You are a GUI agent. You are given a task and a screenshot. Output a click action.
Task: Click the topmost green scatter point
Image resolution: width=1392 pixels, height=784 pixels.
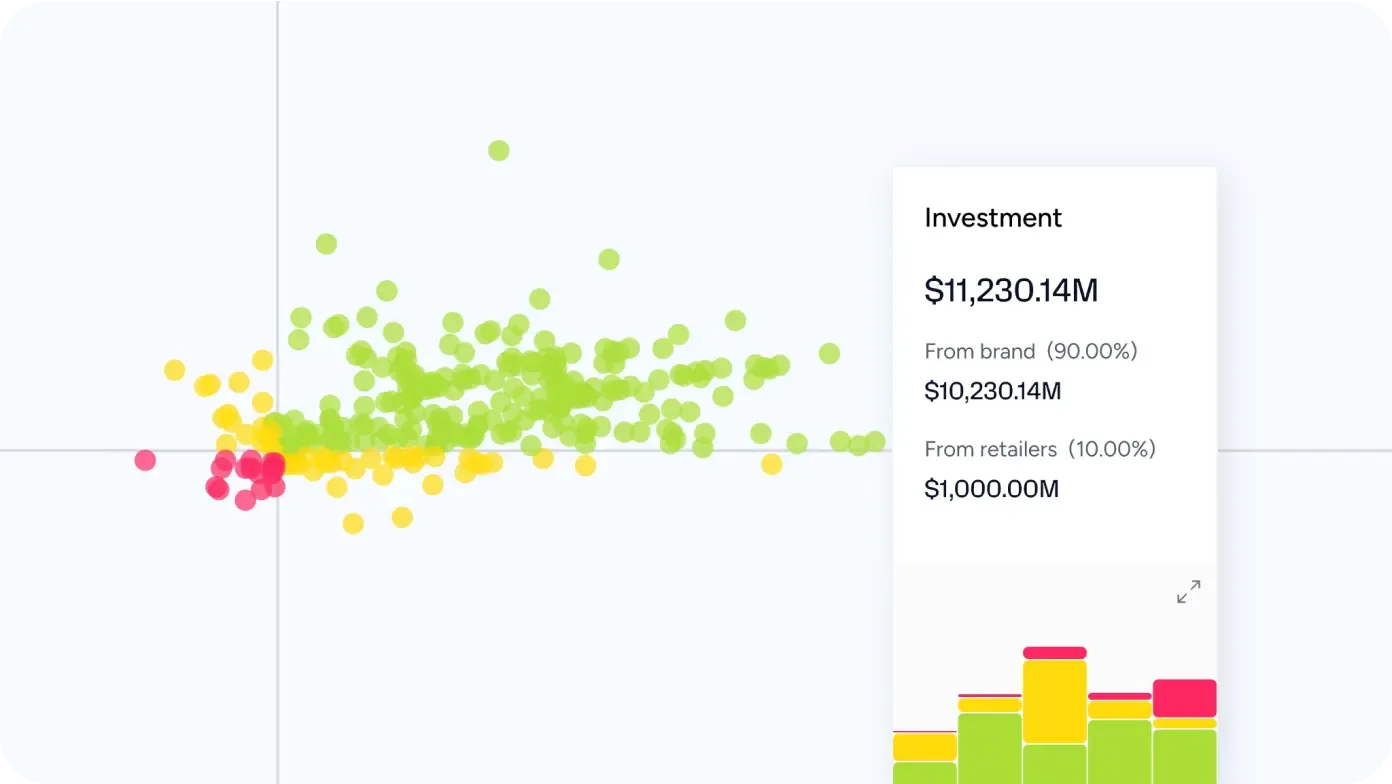[x=499, y=151]
